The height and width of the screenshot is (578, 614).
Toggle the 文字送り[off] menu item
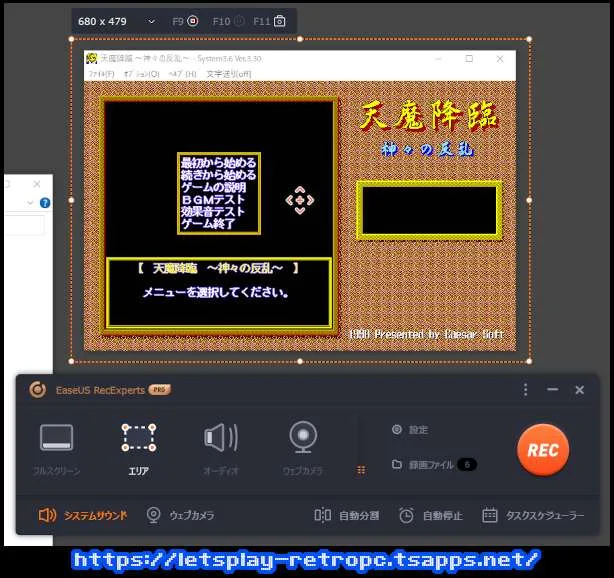coord(229,74)
